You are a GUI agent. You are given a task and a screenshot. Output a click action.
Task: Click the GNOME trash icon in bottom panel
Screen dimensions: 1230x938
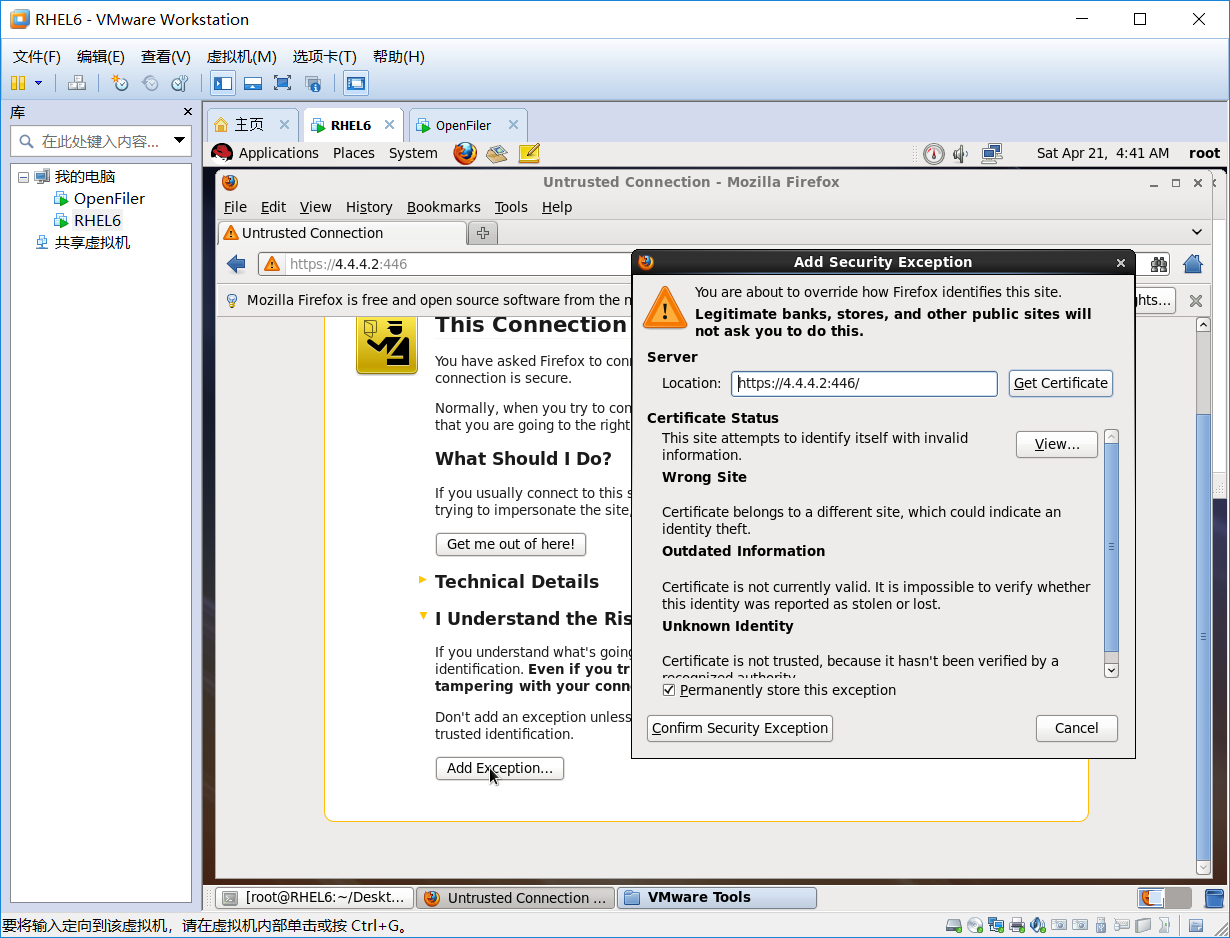tap(1214, 898)
